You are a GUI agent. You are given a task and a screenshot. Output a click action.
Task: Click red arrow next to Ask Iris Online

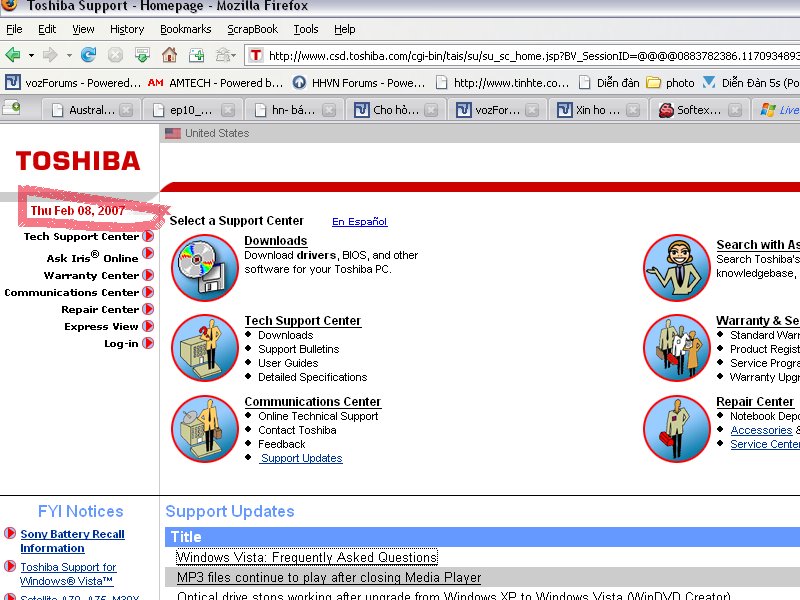click(148, 253)
